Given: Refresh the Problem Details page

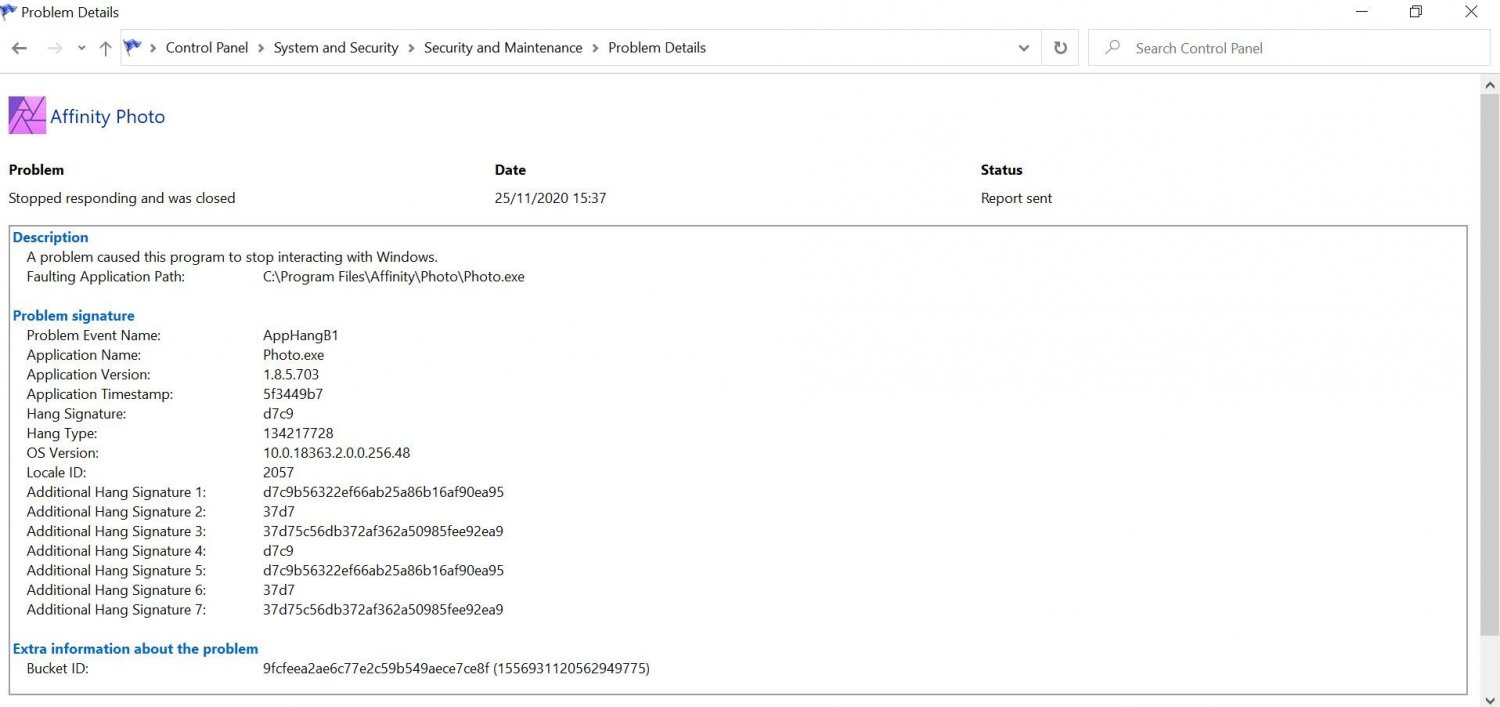Looking at the screenshot, I should 1060,48.
